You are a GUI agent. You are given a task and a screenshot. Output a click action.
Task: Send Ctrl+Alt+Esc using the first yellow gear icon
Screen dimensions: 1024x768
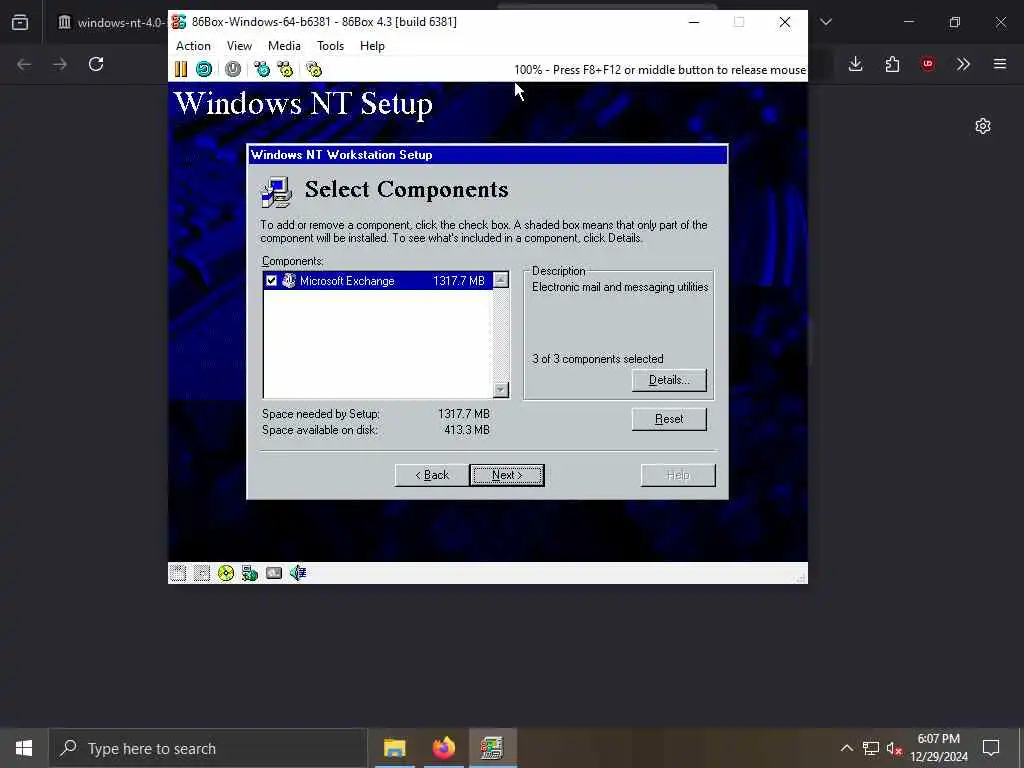(285, 69)
